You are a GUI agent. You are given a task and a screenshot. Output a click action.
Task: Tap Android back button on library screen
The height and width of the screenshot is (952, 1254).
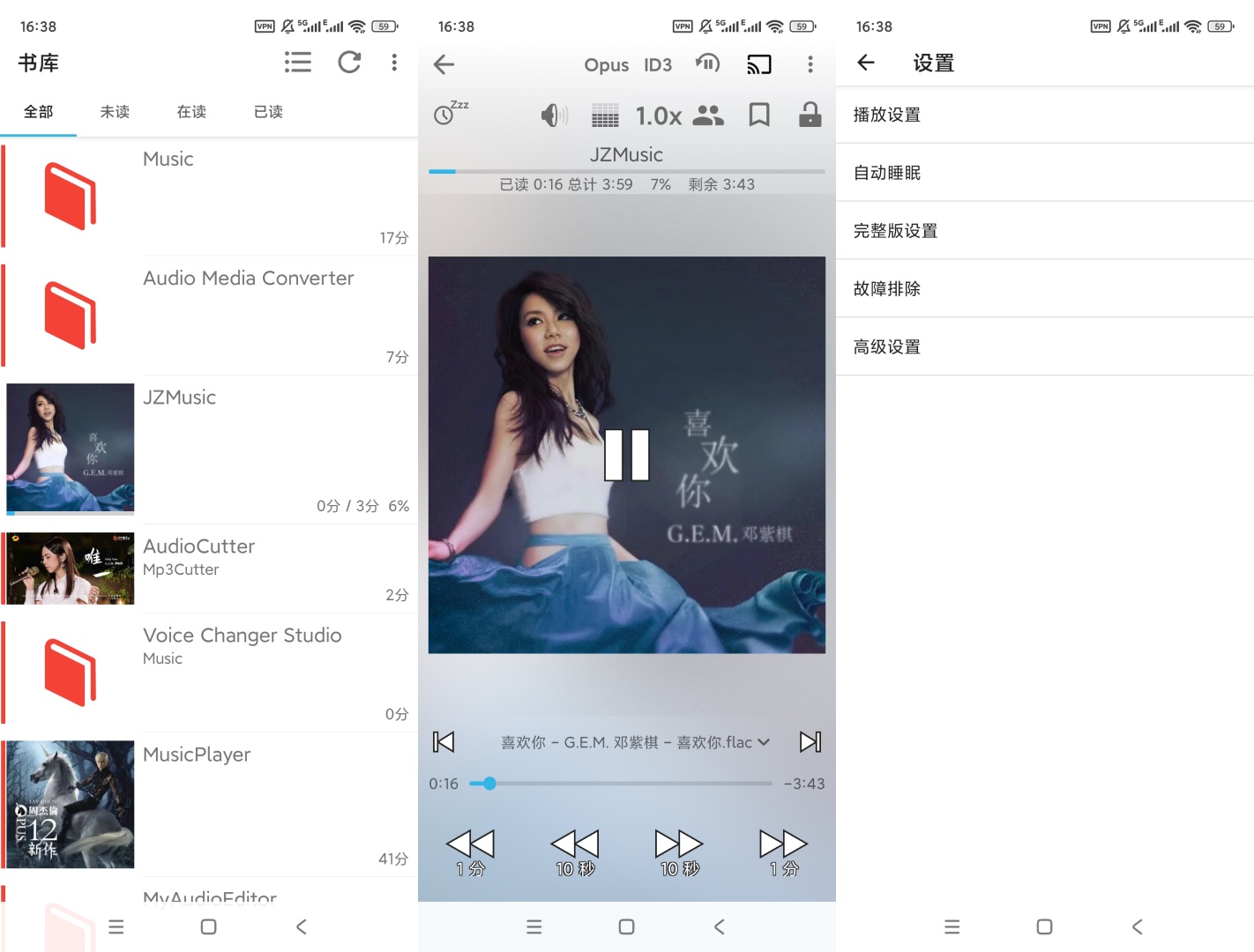[302, 926]
